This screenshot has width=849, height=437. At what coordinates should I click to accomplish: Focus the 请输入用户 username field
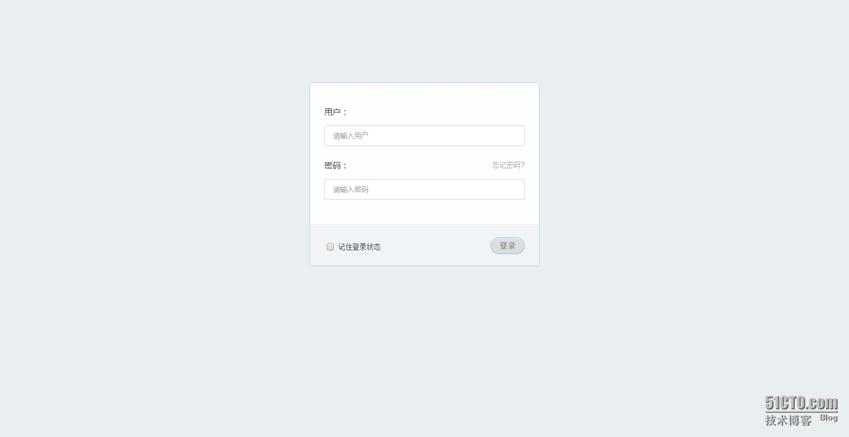pyautogui.click(x=424, y=135)
